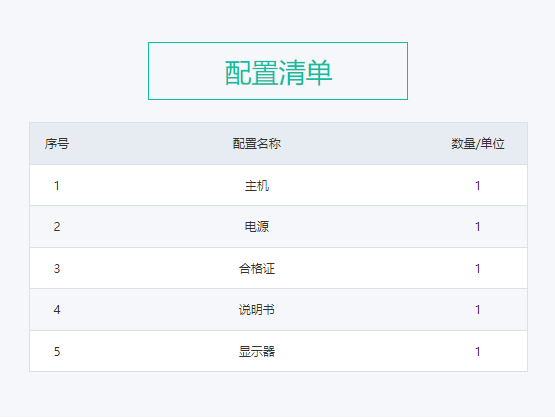Click the 主机 cell in row 1
The image size is (555, 419).
257,185
